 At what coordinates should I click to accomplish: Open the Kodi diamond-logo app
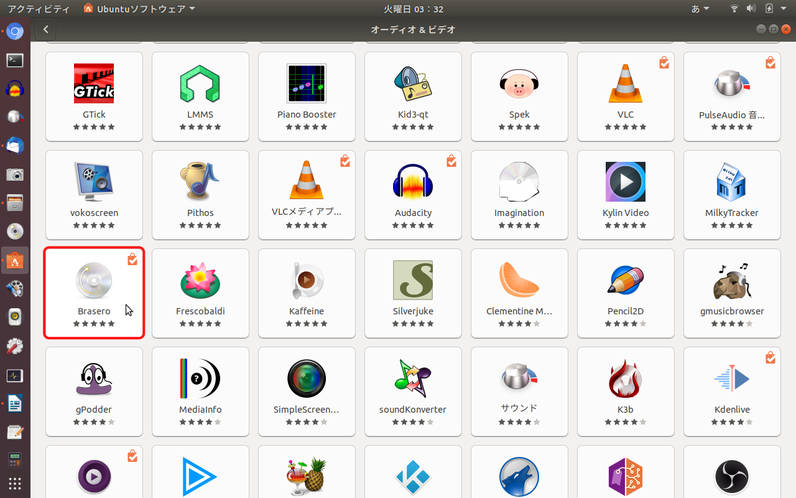coord(413,472)
